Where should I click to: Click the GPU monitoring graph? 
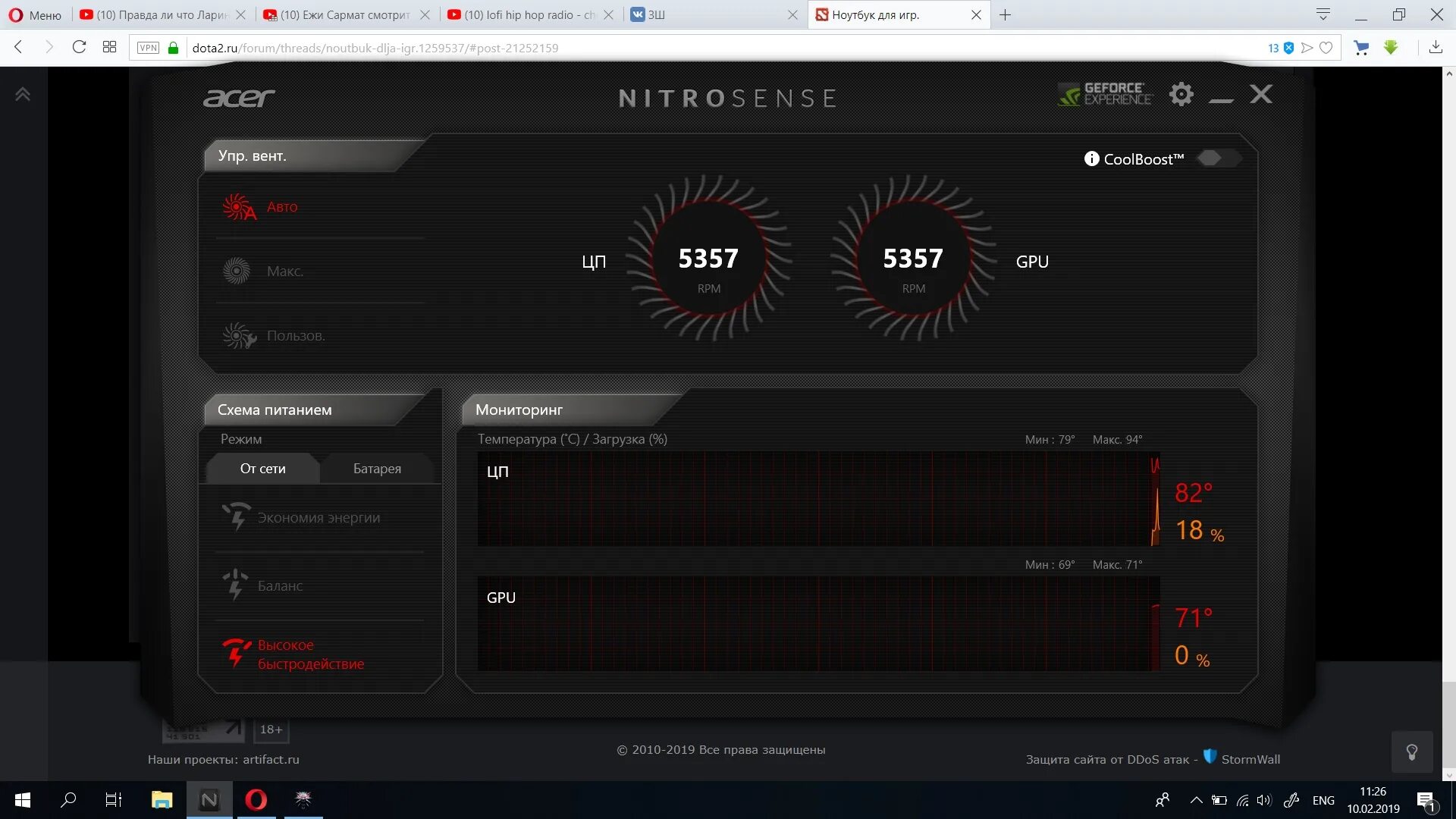tap(818, 623)
